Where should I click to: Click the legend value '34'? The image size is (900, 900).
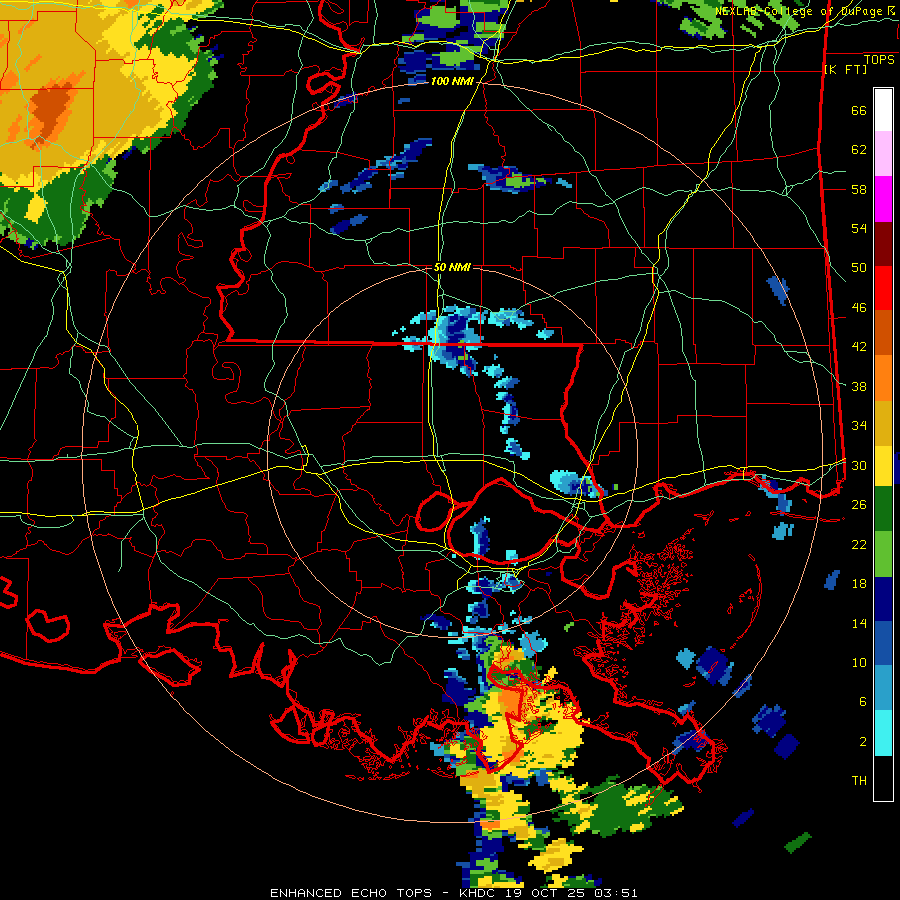(859, 426)
